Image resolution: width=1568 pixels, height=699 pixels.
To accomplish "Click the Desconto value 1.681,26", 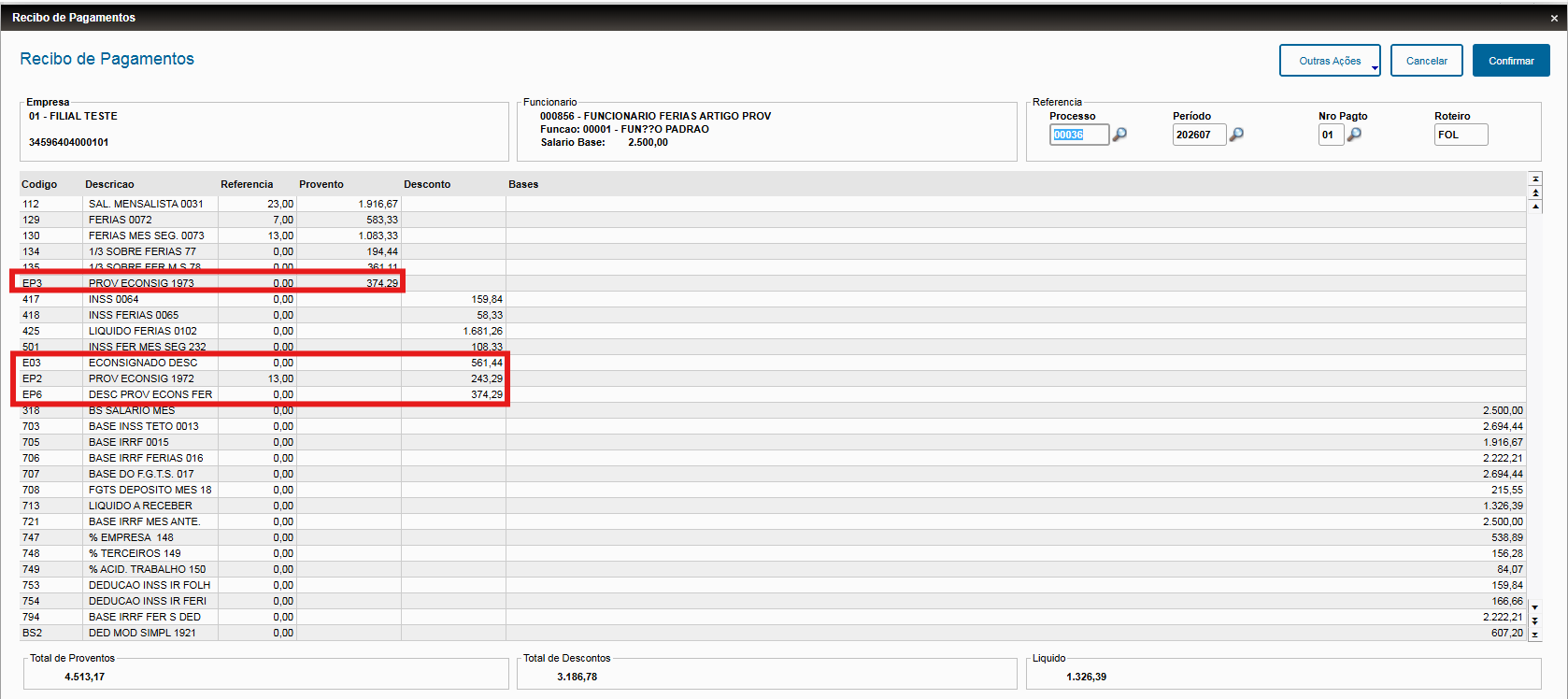I will point(483,331).
